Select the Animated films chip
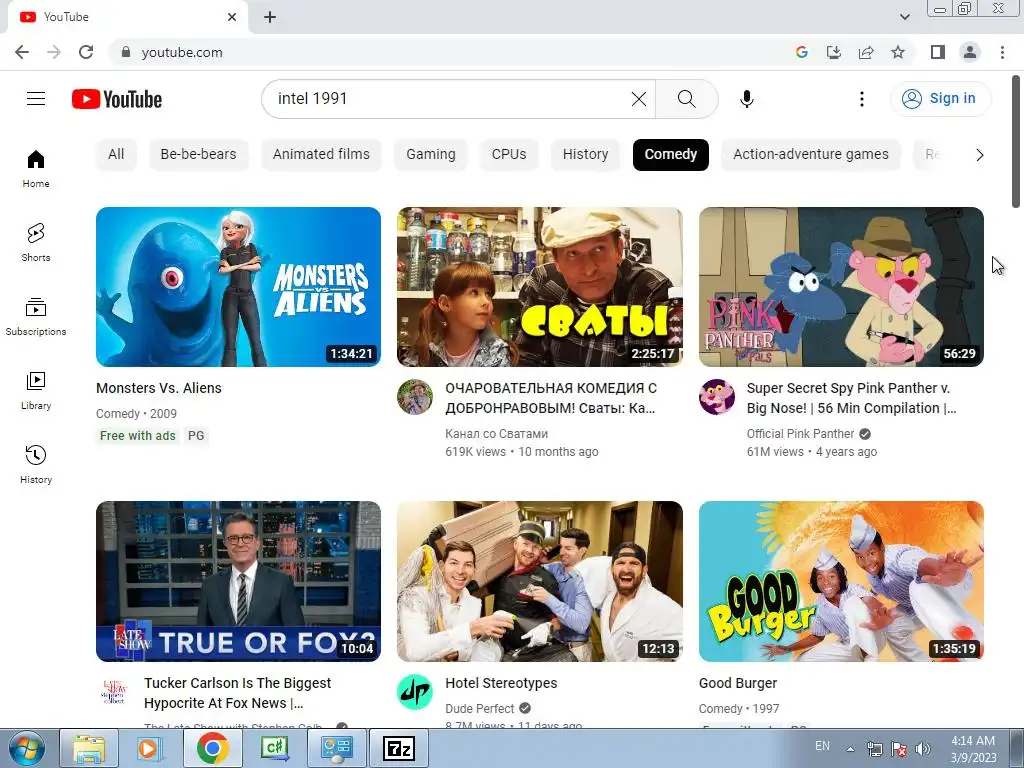This screenshot has height=768, width=1024. pyautogui.click(x=321, y=155)
